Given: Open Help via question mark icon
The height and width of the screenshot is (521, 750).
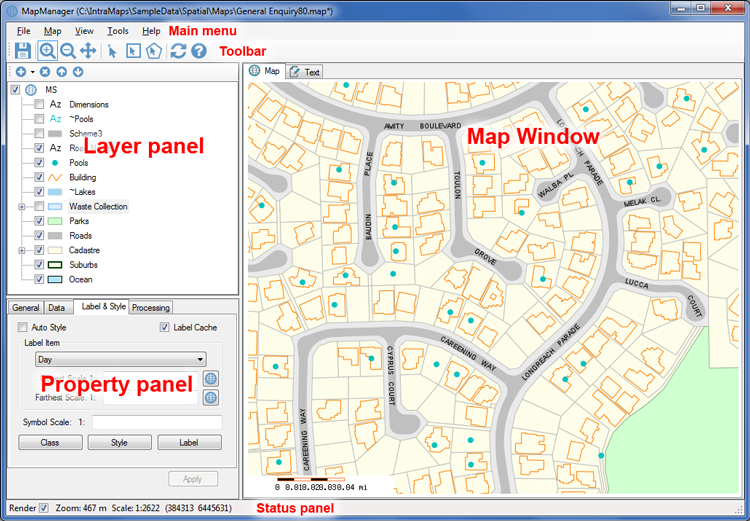Looking at the screenshot, I should coord(199,51).
